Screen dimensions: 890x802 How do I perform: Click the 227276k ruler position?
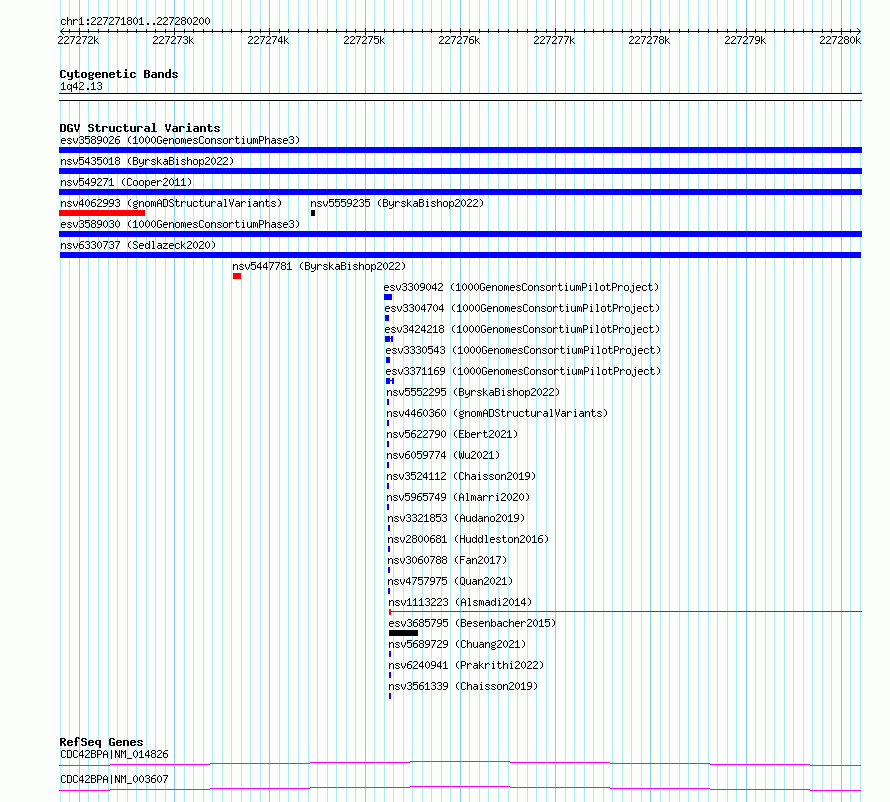pyautogui.click(x=459, y=40)
